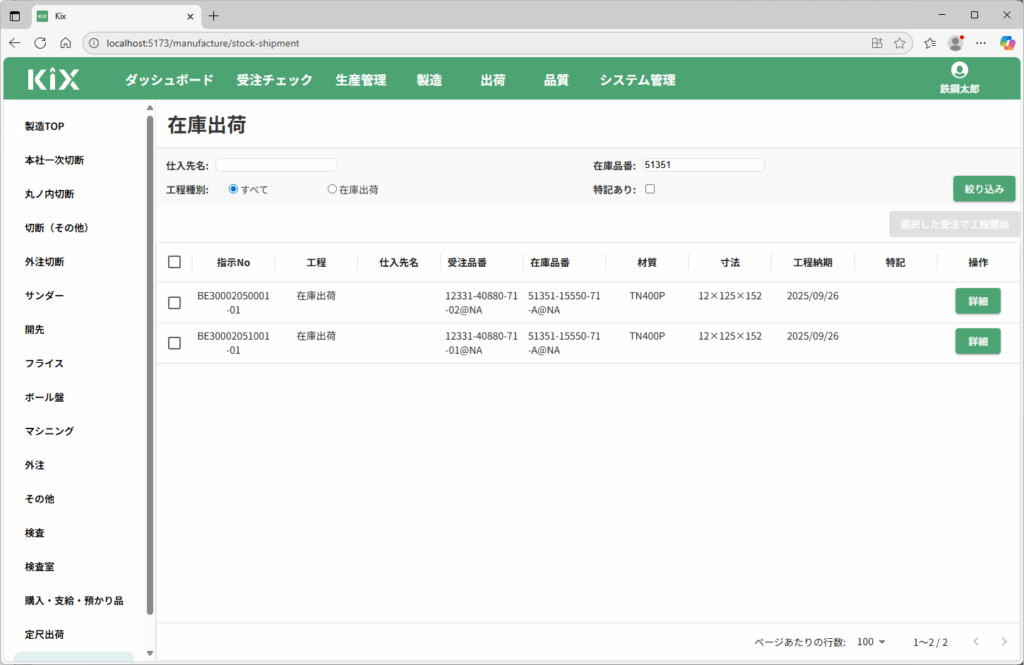Open the Copilot icon in browser toolbar
This screenshot has height=665, width=1024.
point(1007,43)
